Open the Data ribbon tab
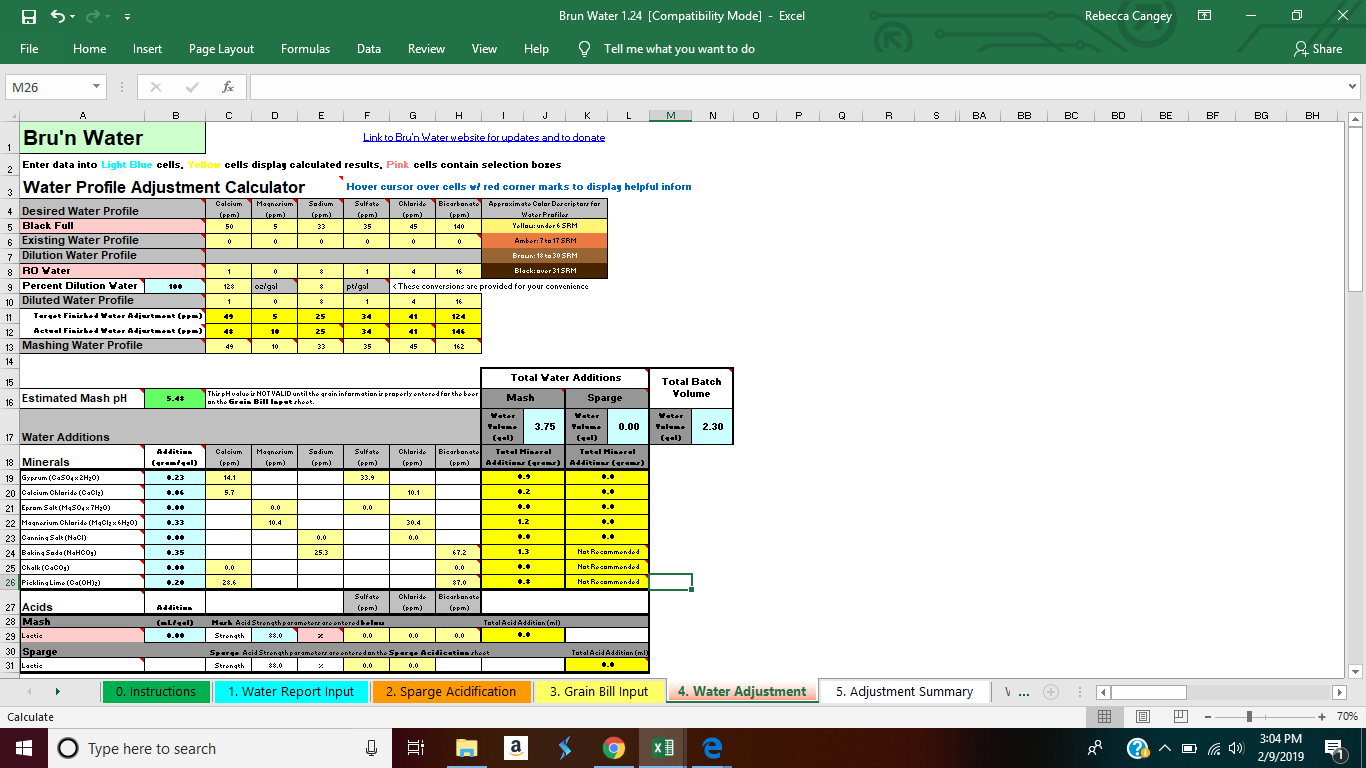 369,49
